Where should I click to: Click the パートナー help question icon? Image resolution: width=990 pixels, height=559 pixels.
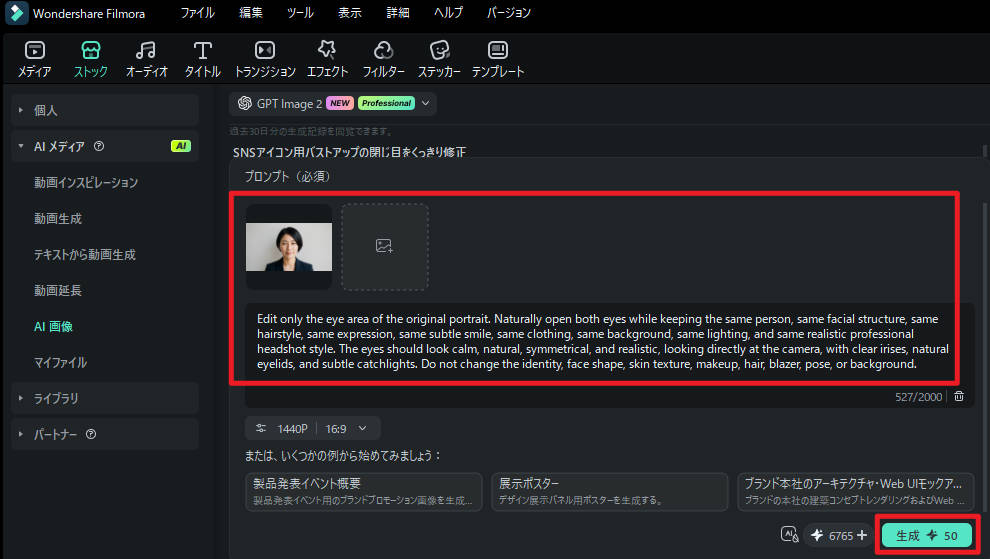(91, 434)
